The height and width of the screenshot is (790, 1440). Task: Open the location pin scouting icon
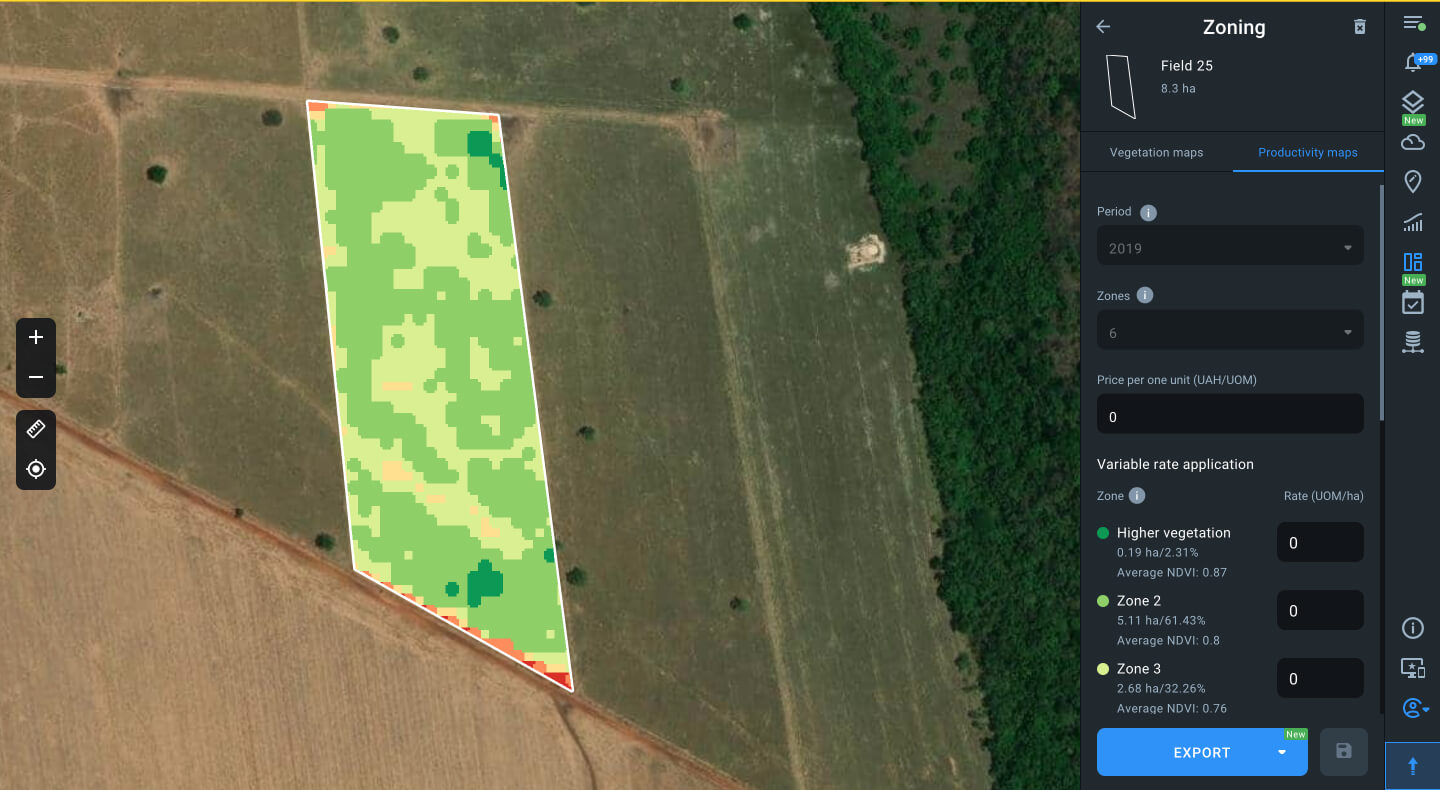click(x=1413, y=182)
